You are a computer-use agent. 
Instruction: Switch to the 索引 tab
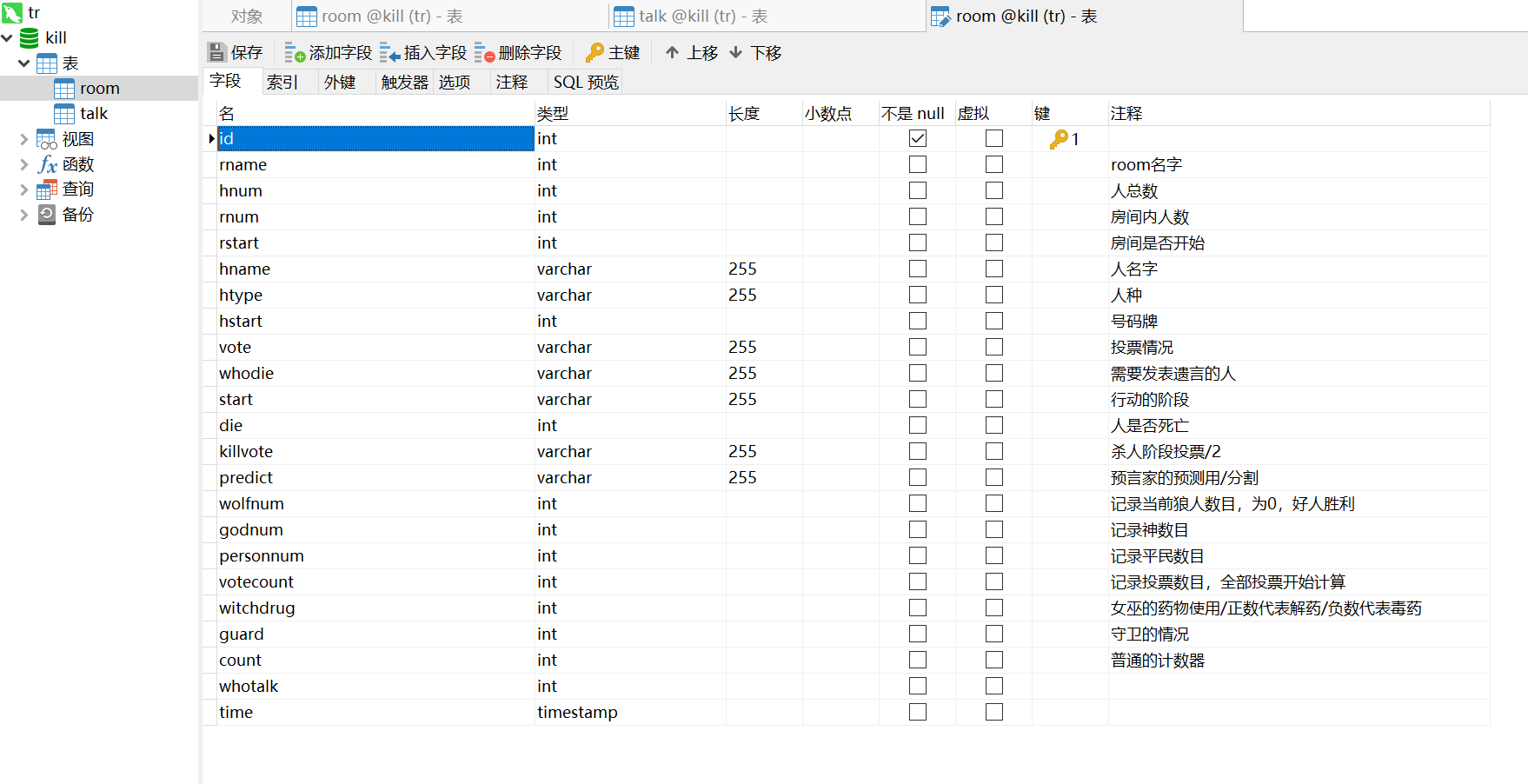[x=282, y=81]
